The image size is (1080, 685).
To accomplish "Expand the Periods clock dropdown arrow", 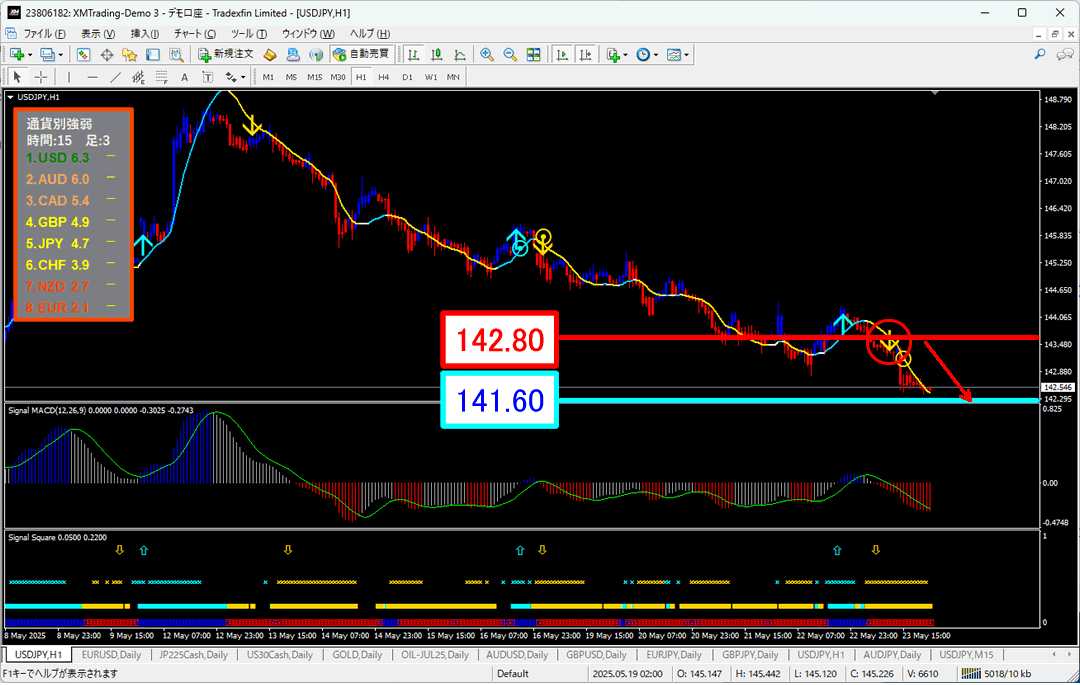I will (656, 55).
